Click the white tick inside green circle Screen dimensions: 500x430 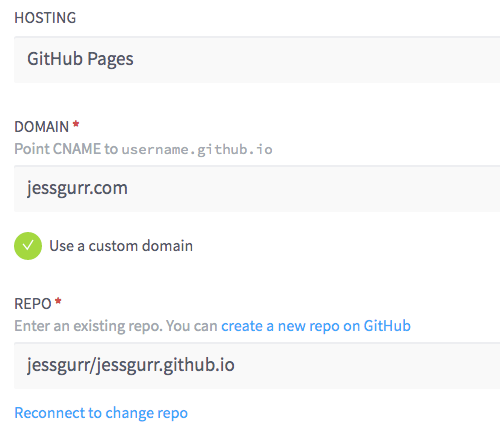pyautogui.click(x=28, y=246)
